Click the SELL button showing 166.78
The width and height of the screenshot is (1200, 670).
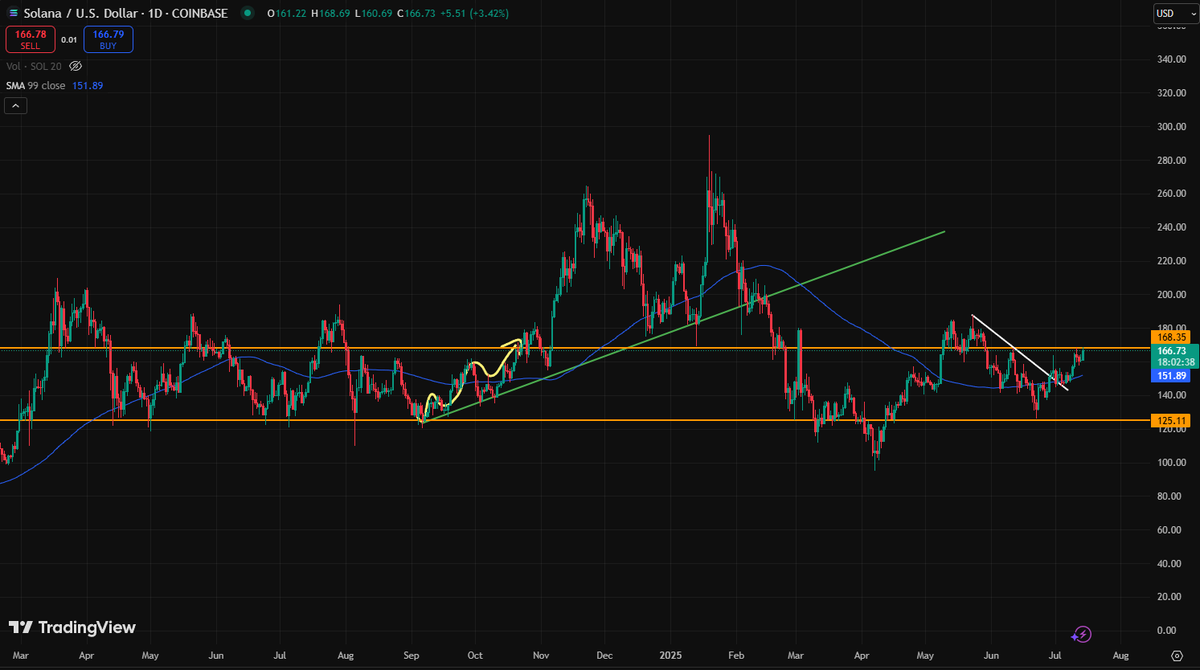point(30,41)
